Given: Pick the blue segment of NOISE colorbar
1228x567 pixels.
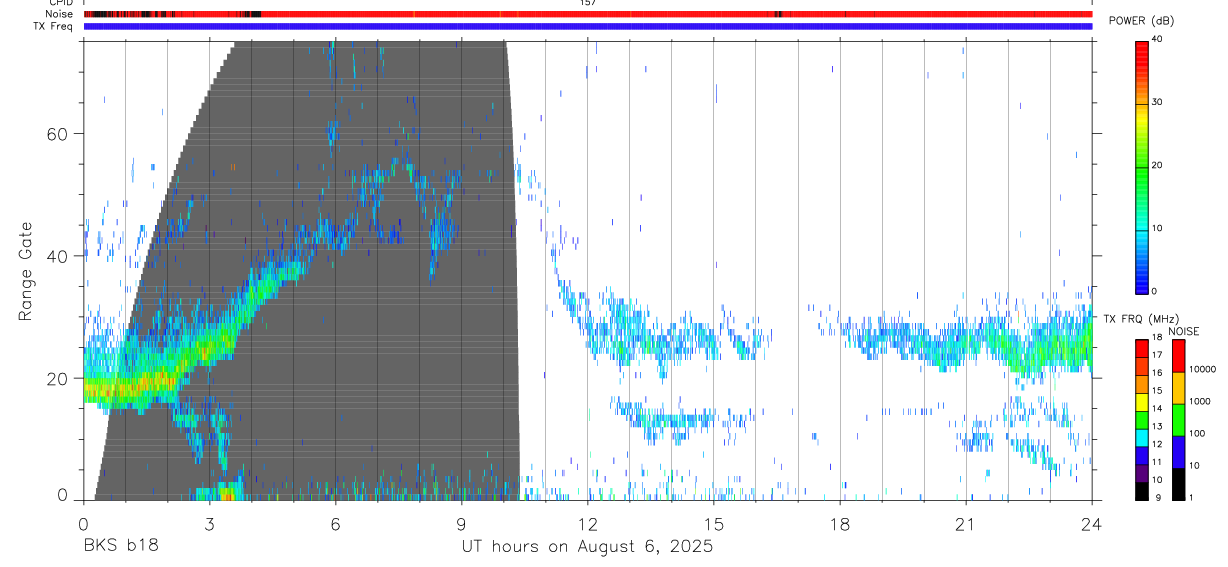Looking at the screenshot, I should (1178, 452).
